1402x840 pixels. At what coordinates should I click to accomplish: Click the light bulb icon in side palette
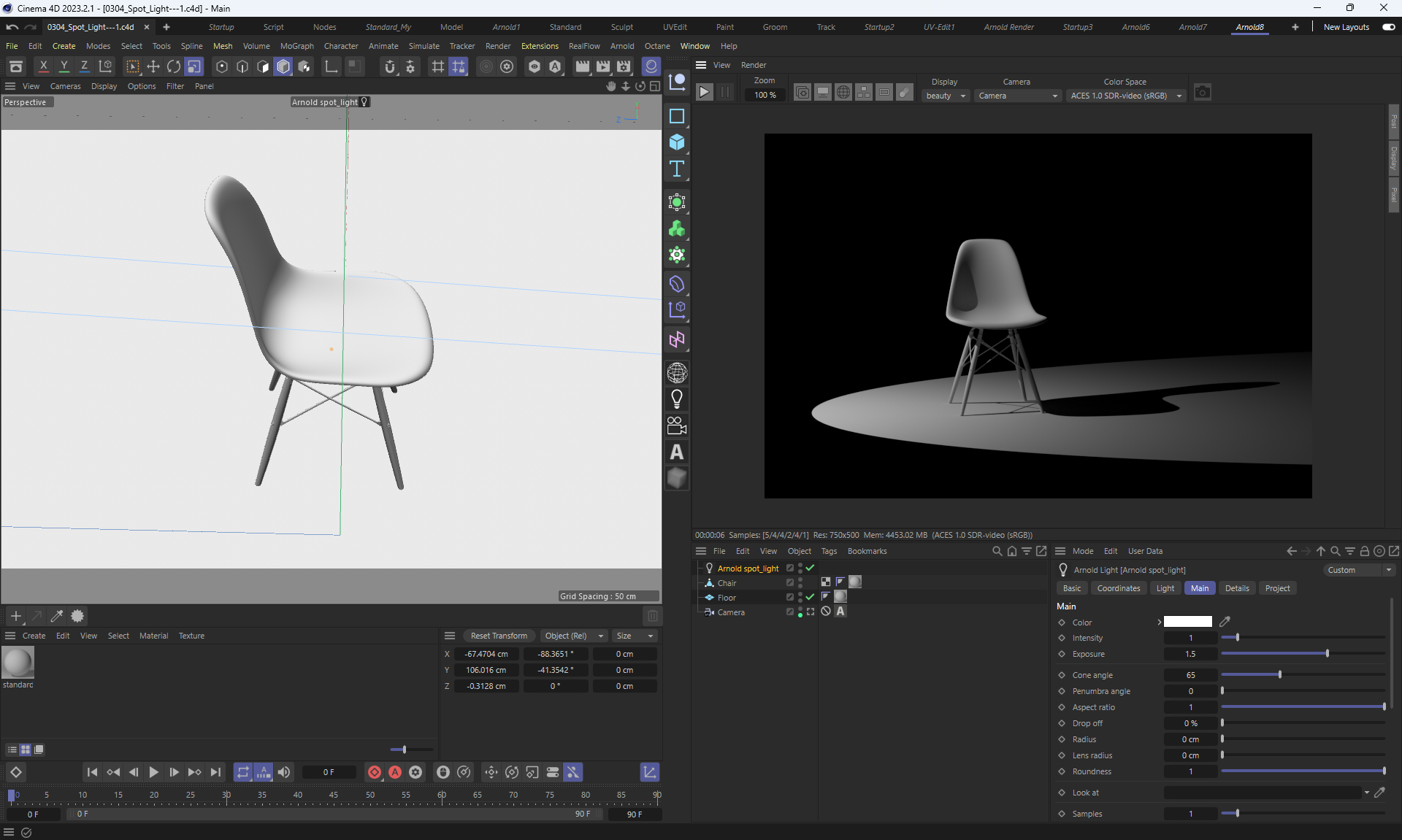(x=677, y=399)
